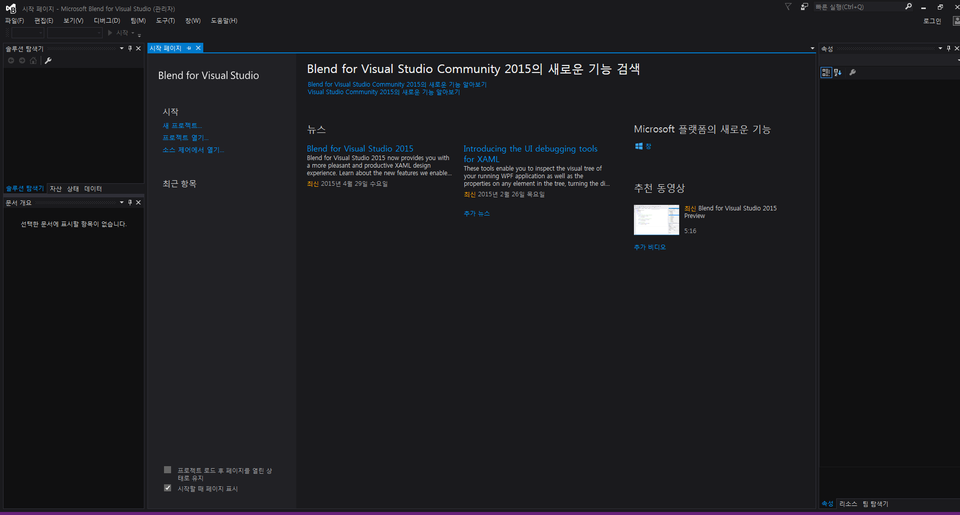Switch to the 상태 tab
Viewport: 960px width, 515px height.
[73, 189]
